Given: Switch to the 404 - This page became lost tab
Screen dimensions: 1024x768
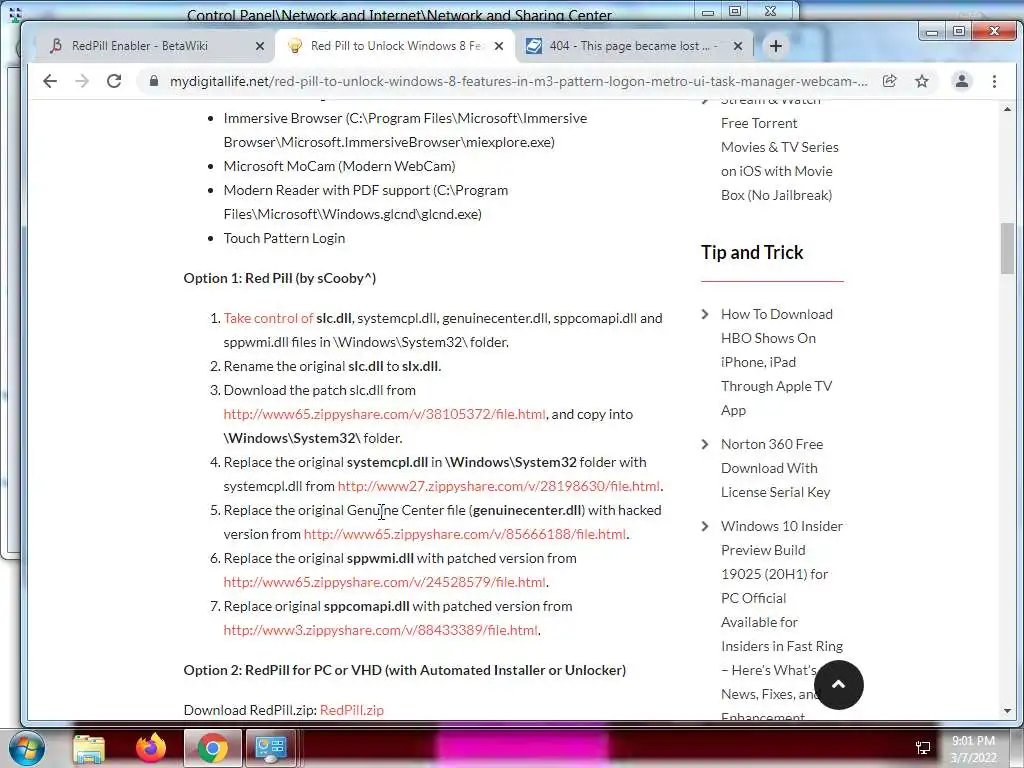Looking at the screenshot, I should pyautogui.click(x=633, y=46).
